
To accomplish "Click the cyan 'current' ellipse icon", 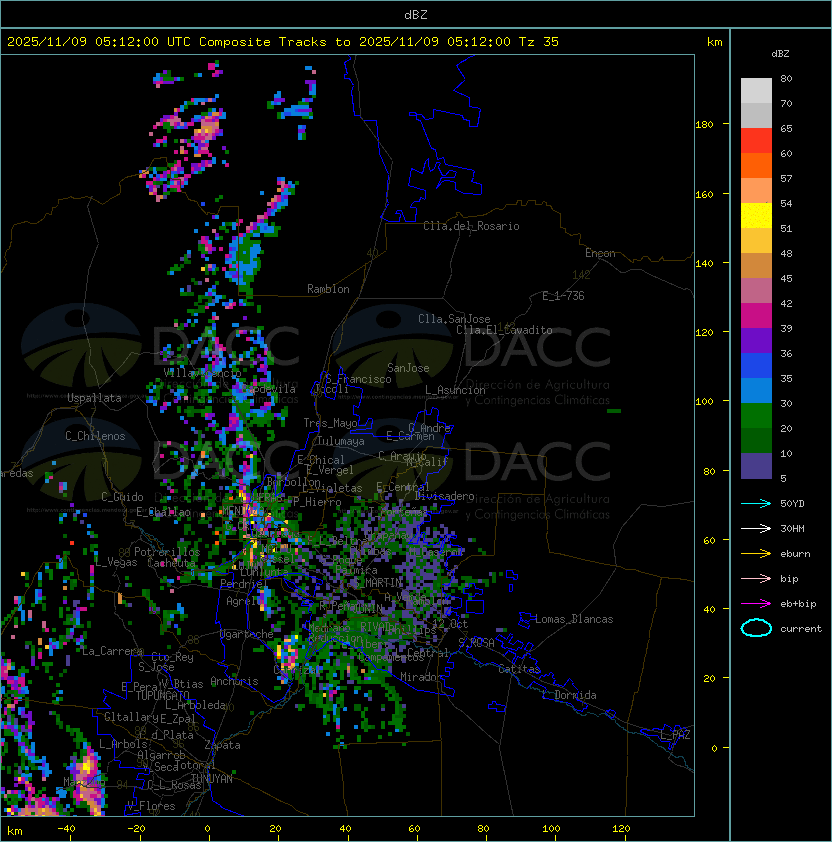I will coord(756,628).
